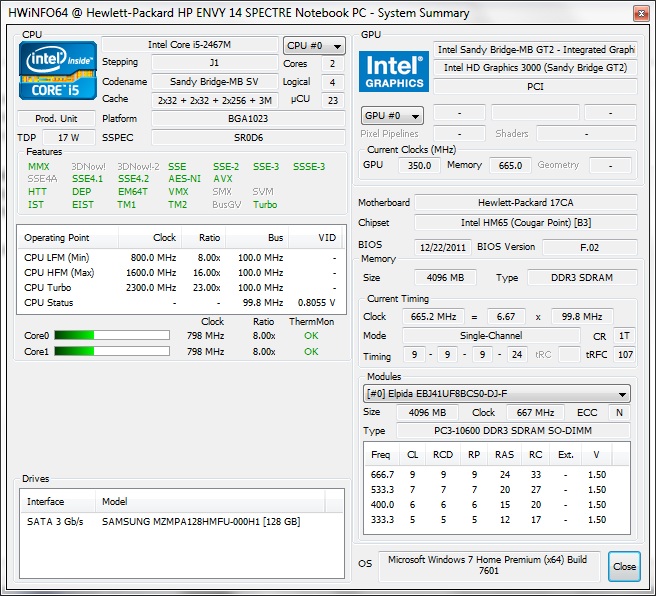Click the Intel Graphics logo
The height and width of the screenshot is (596, 656).
(x=394, y=71)
